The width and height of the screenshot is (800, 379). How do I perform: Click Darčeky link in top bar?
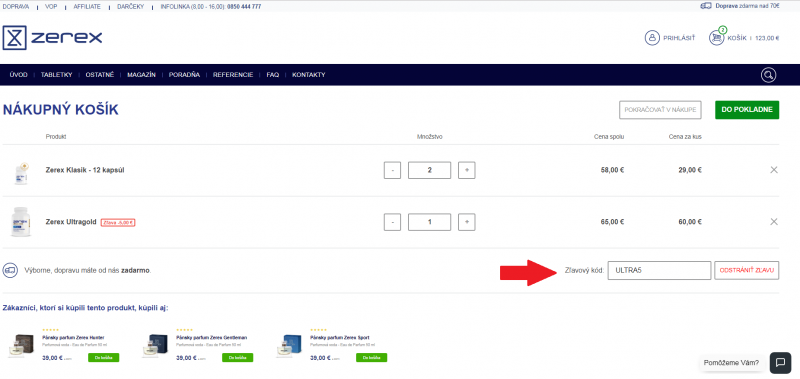tap(130, 7)
